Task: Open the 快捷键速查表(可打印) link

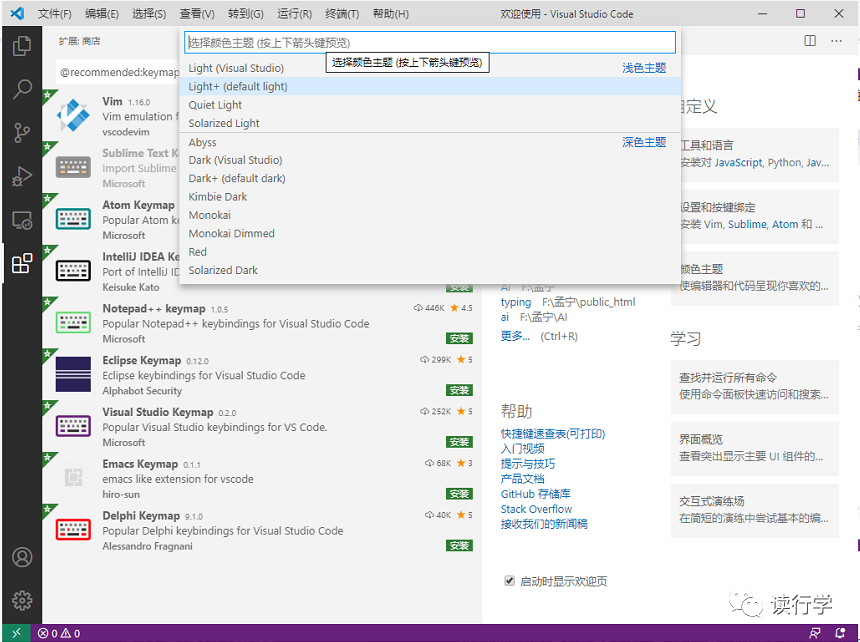Action: (x=552, y=434)
